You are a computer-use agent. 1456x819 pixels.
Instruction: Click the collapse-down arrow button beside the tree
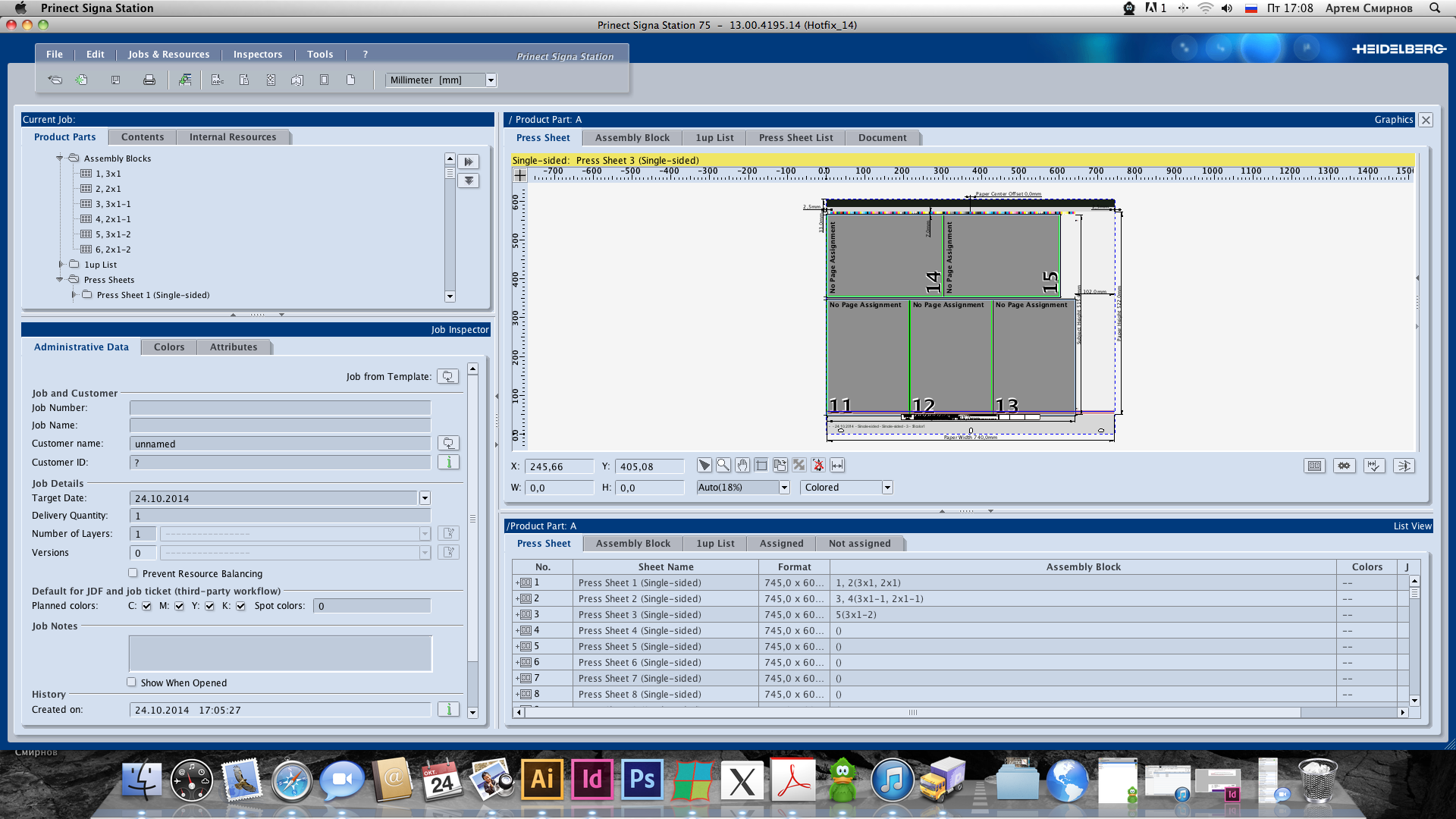[x=469, y=180]
